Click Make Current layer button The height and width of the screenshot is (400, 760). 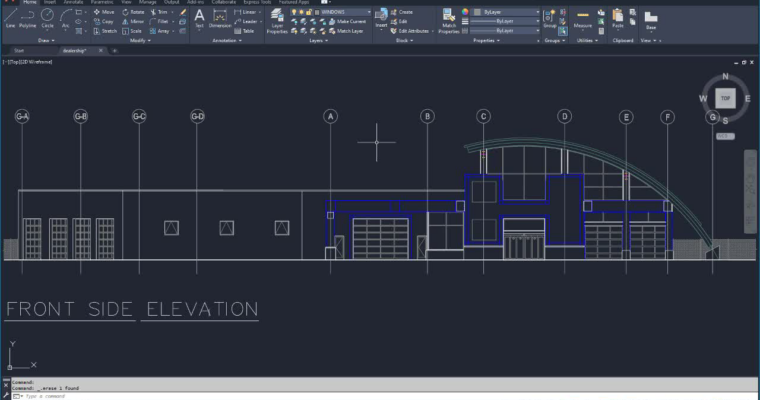[347, 21]
